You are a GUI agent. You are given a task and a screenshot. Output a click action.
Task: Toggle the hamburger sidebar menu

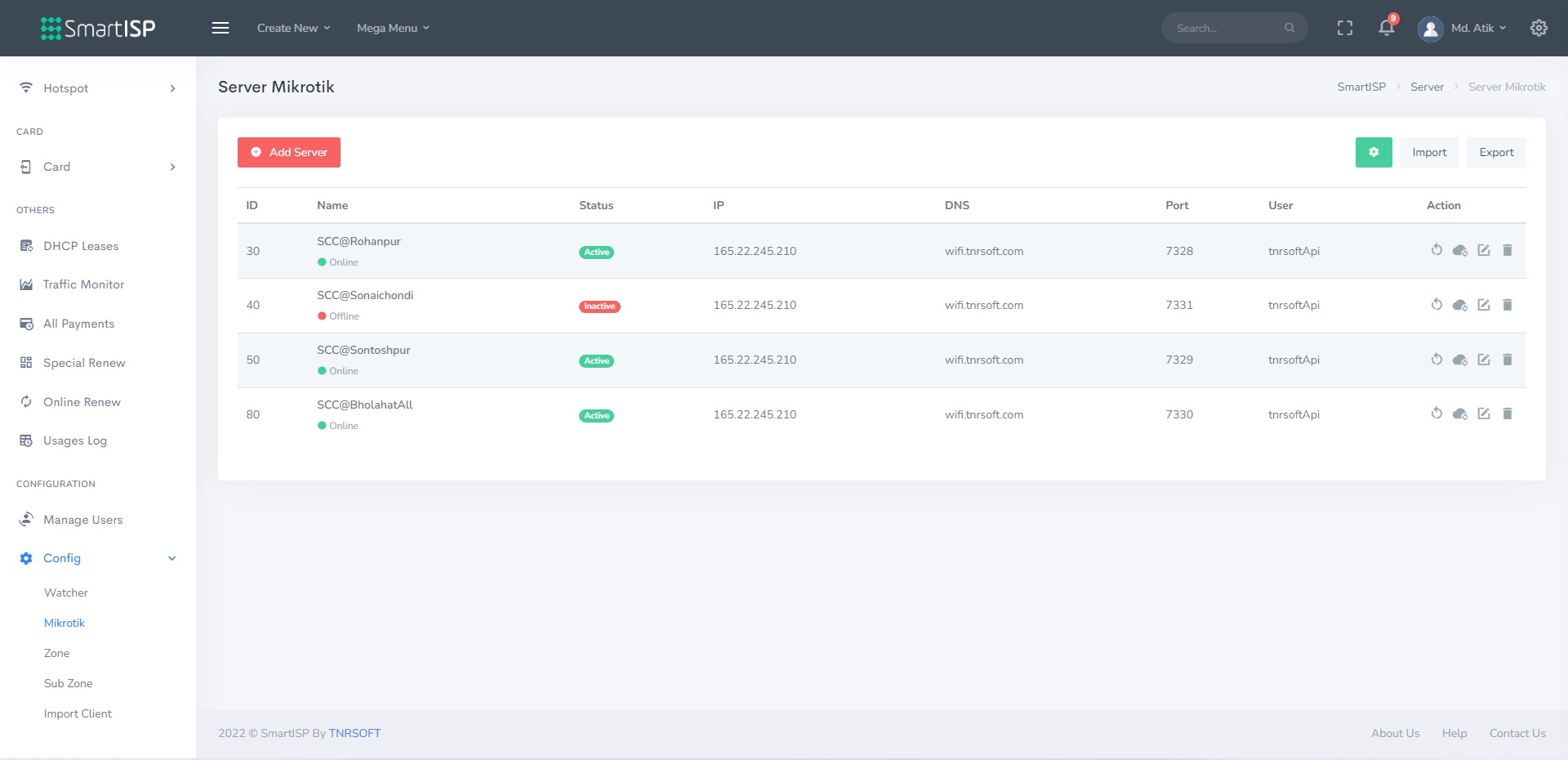(x=220, y=29)
